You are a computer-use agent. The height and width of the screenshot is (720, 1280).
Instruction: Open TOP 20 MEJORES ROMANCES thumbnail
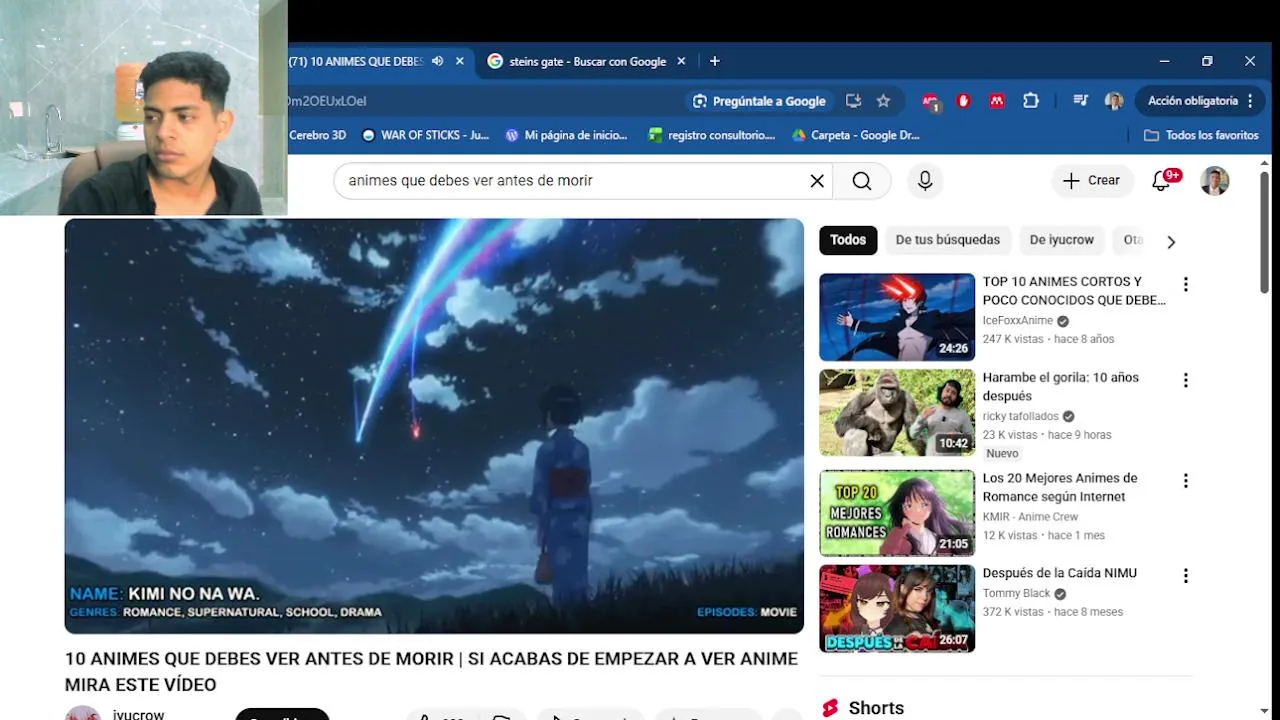897,513
